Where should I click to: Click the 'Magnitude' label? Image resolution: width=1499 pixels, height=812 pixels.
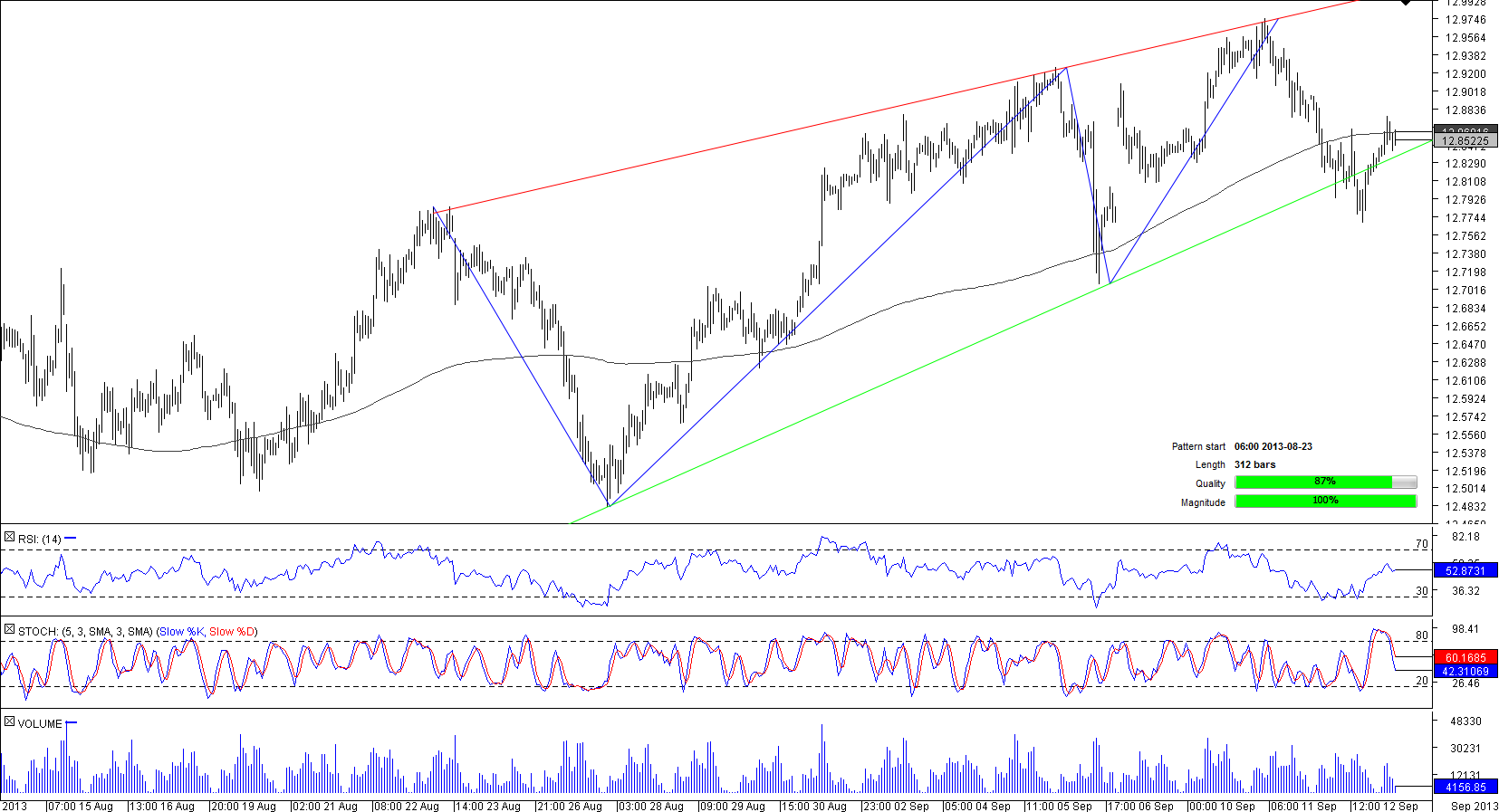1203,502
